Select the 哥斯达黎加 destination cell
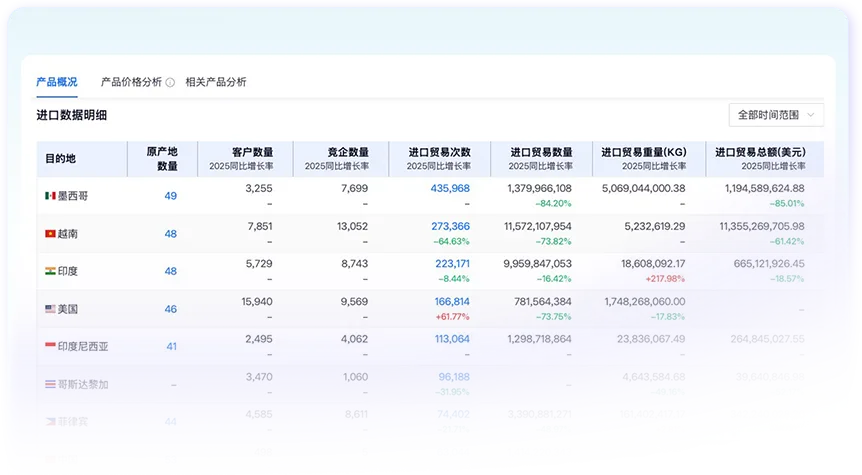 coord(83,384)
